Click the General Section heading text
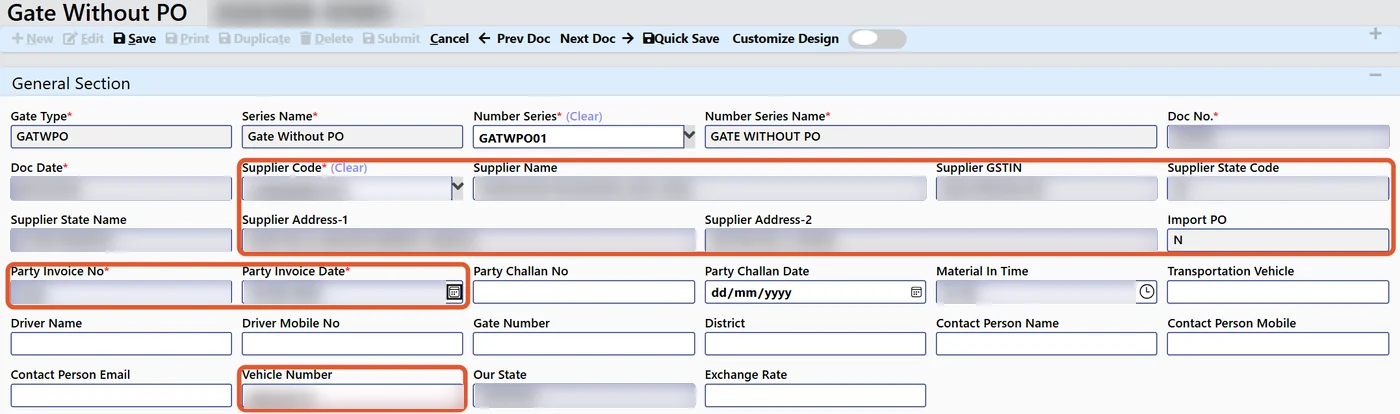Viewport: 1400px width, 414px height. coord(71,84)
